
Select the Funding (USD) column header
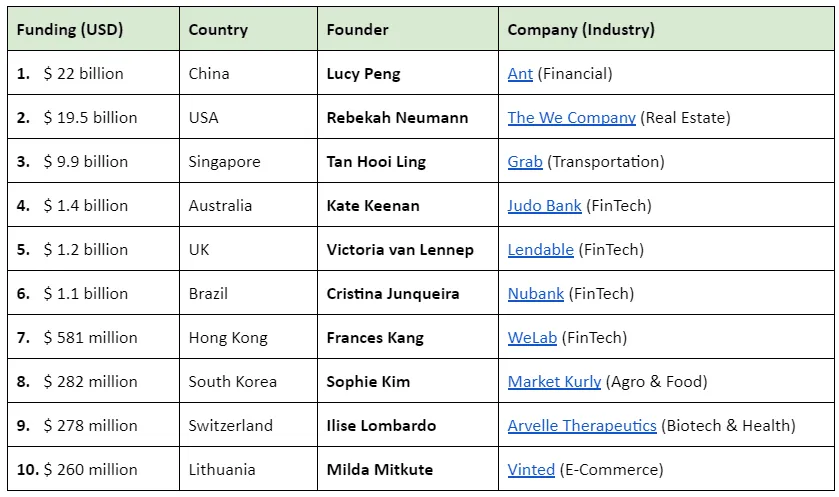(94, 29)
